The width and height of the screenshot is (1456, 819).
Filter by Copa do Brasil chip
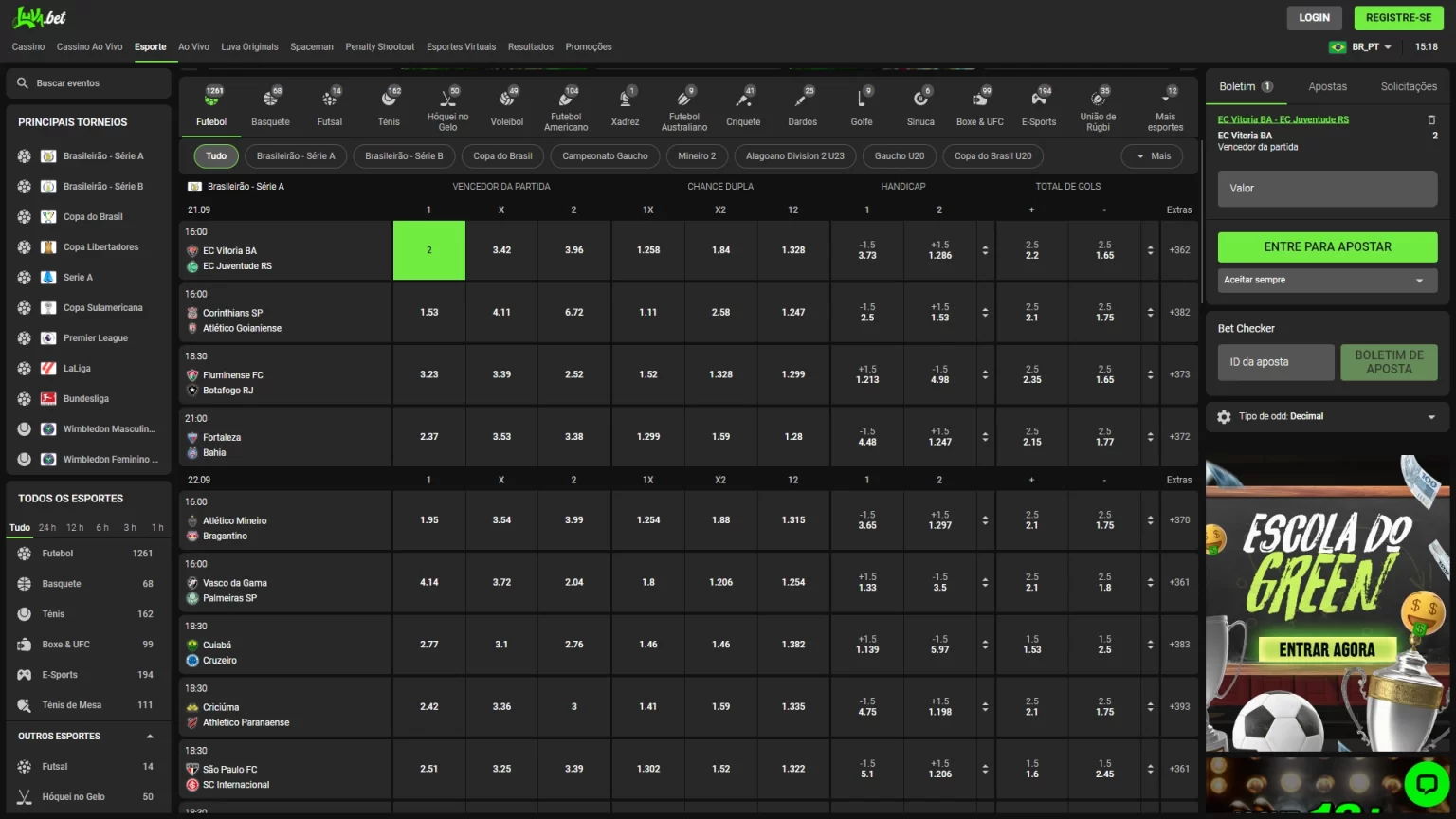tap(502, 156)
